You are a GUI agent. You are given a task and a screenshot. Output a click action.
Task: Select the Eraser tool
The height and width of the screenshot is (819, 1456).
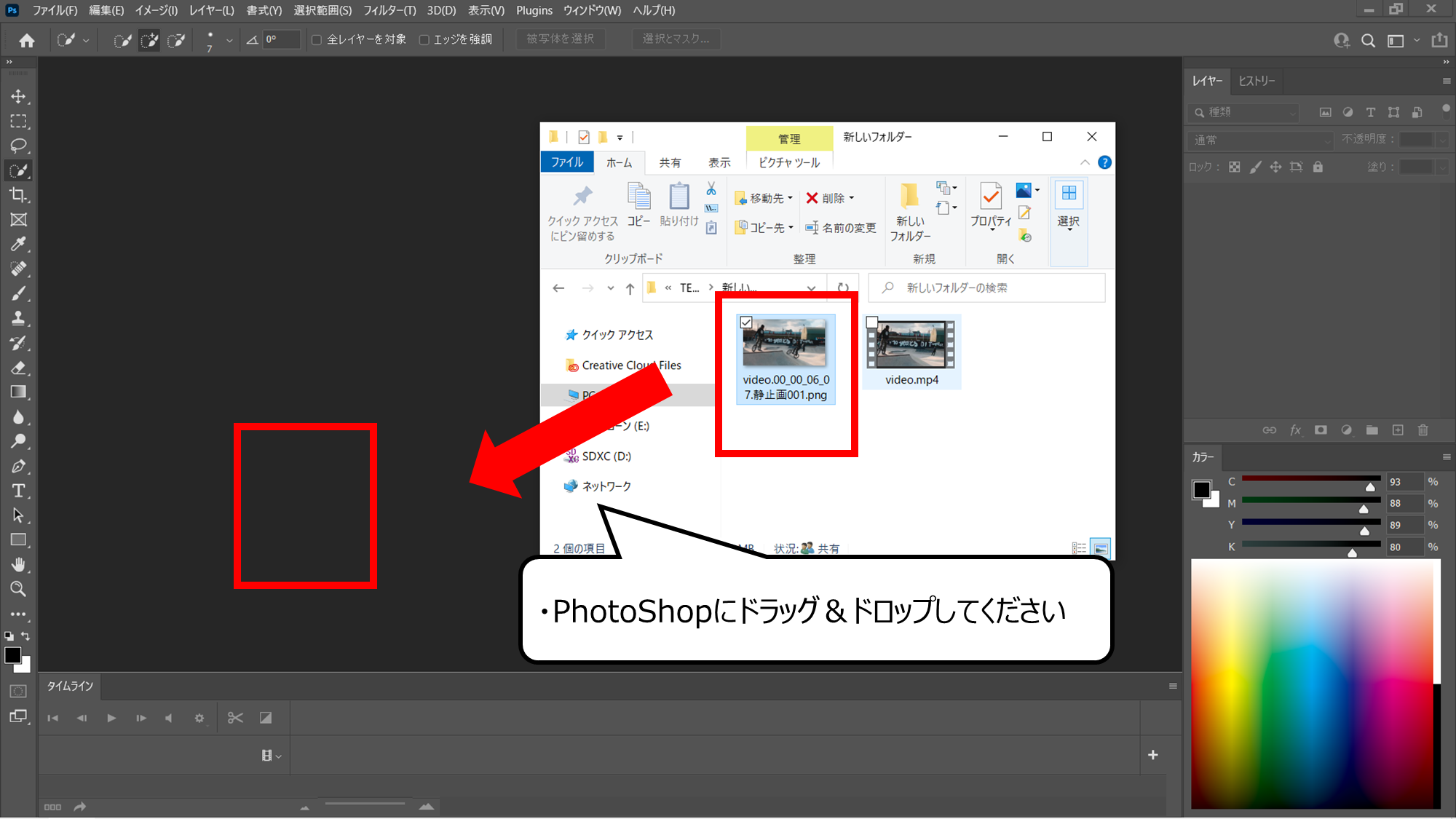(19, 368)
